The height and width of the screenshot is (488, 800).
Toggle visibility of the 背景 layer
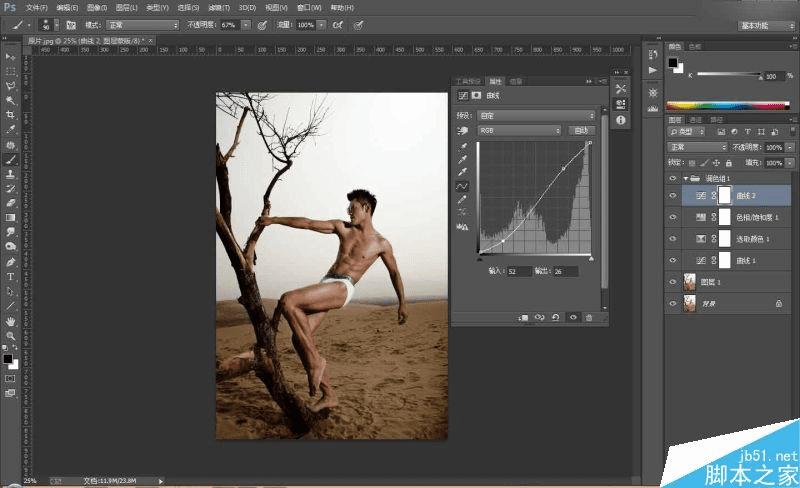click(x=672, y=302)
